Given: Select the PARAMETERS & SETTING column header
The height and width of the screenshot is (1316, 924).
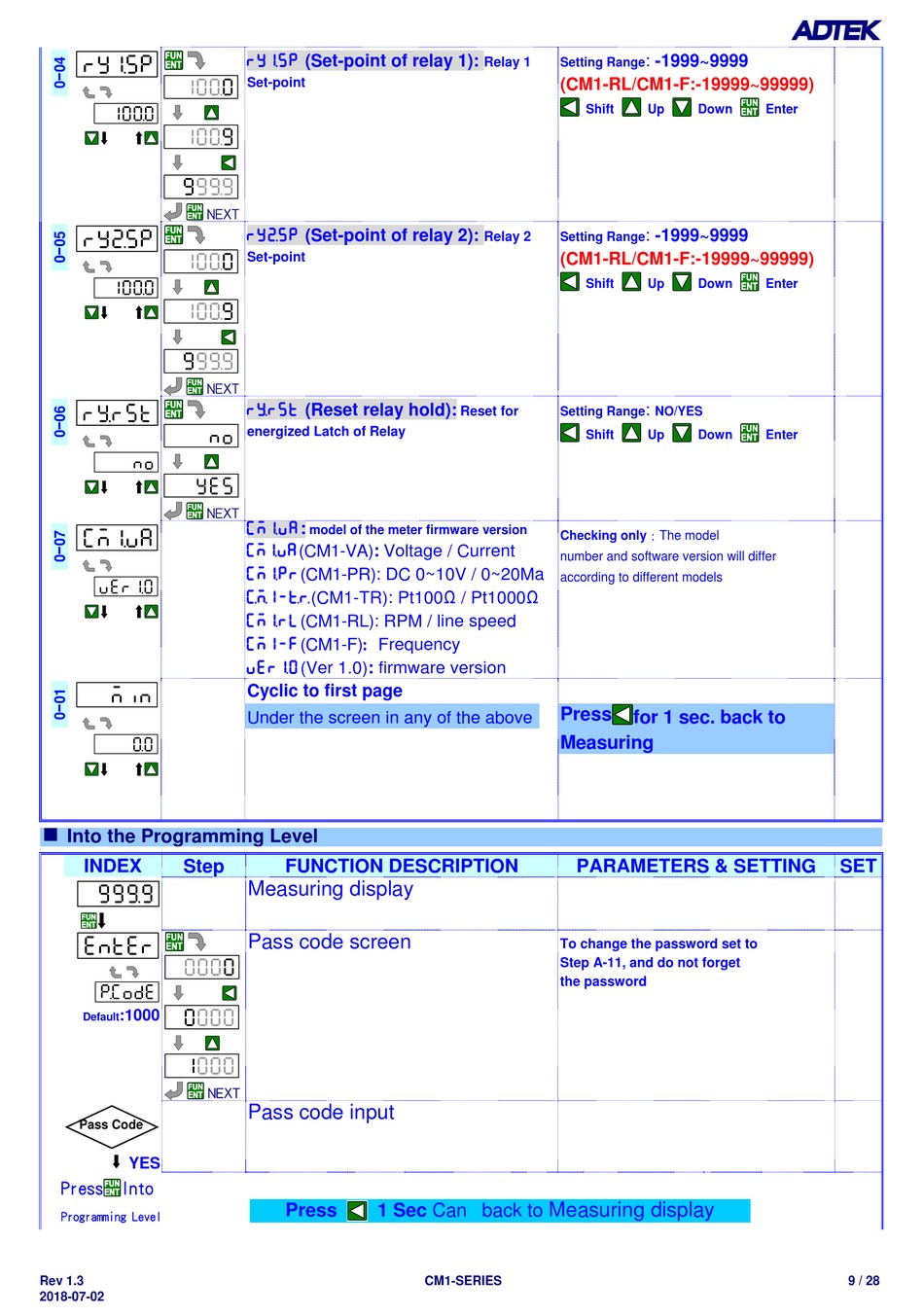Looking at the screenshot, I should pyautogui.click(x=696, y=866).
